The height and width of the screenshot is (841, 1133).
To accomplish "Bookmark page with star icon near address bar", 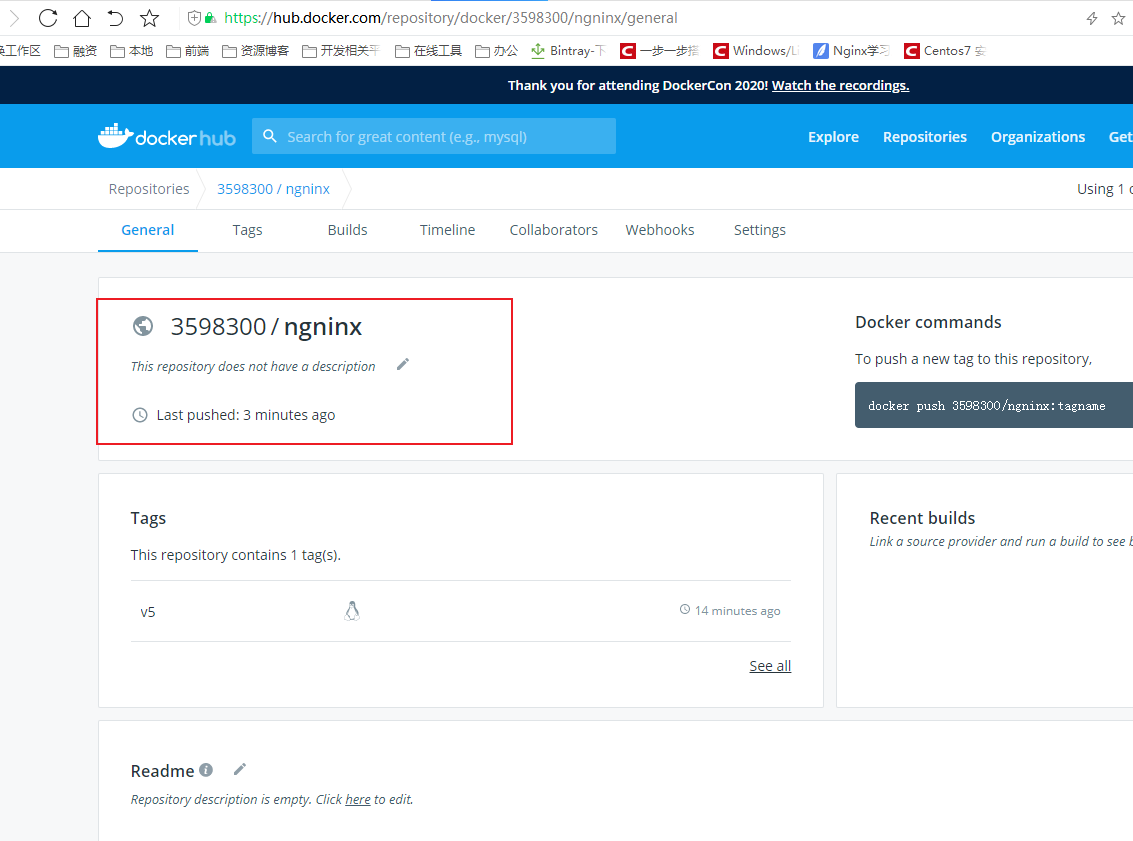I will tap(150, 18).
